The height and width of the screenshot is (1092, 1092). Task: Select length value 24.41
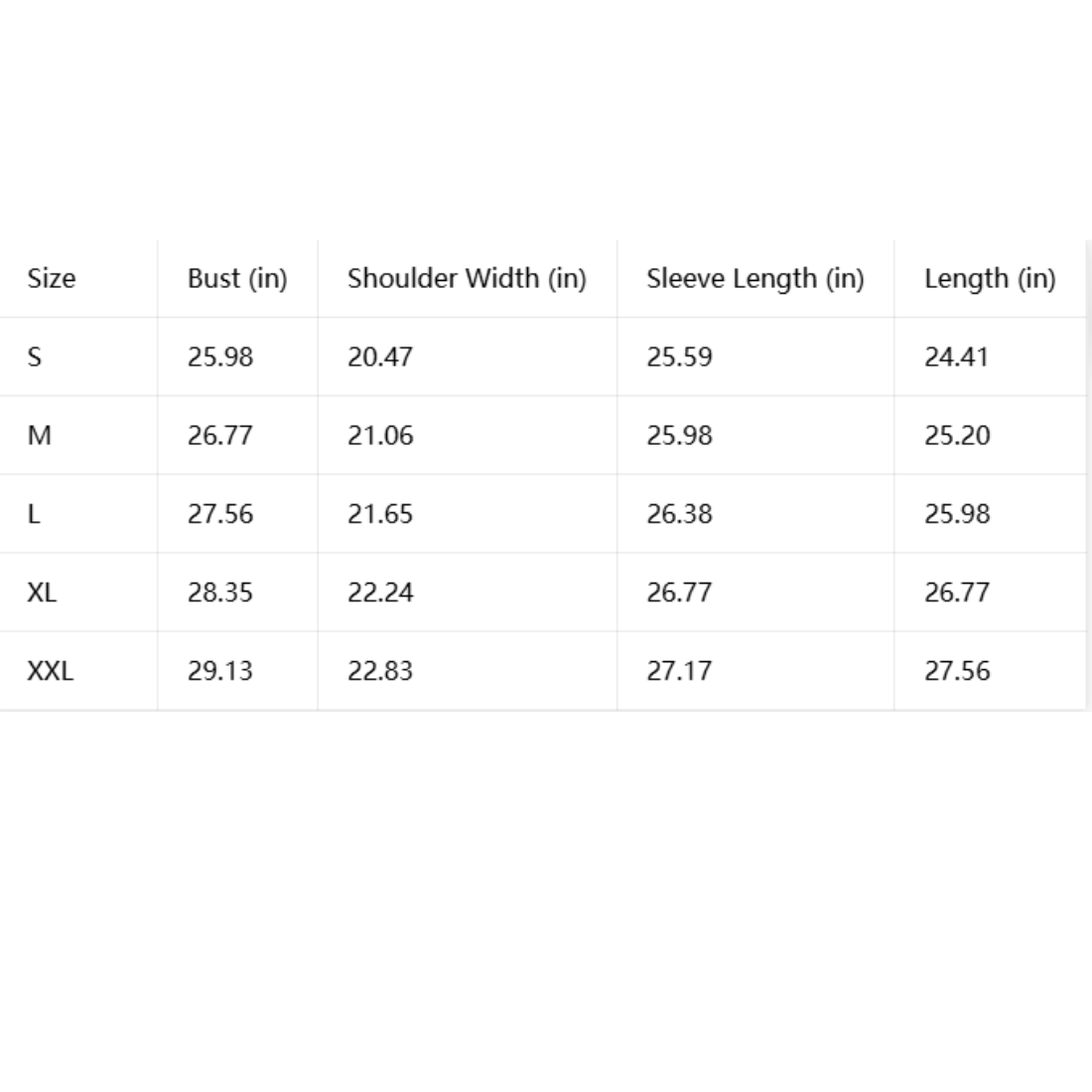[957, 357]
